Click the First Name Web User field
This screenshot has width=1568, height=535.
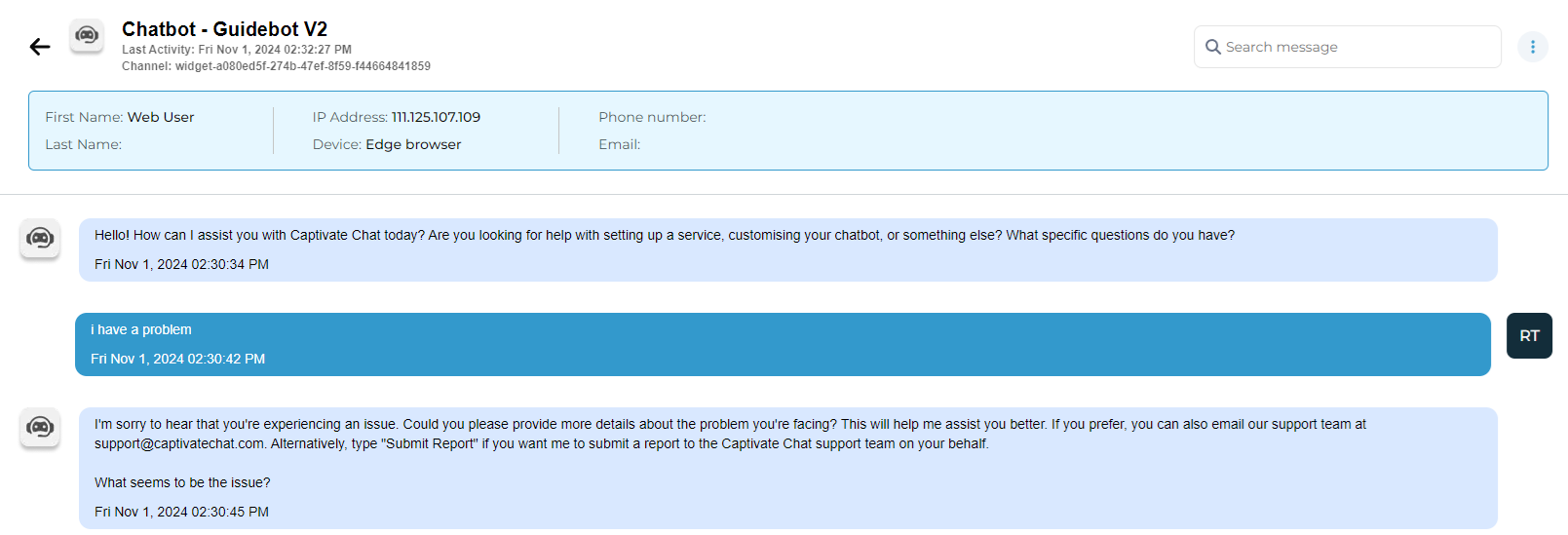[x=160, y=117]
